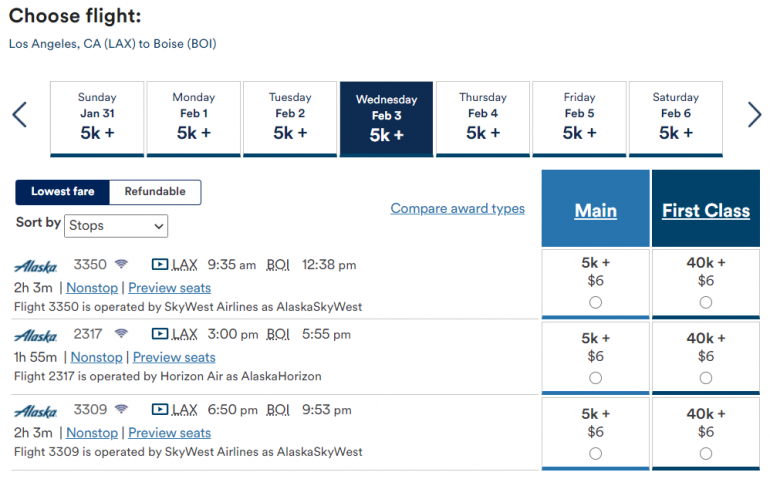Screen dimensions: 770x479
Task: Select the Lowest fare option
Action: [62, 192]
